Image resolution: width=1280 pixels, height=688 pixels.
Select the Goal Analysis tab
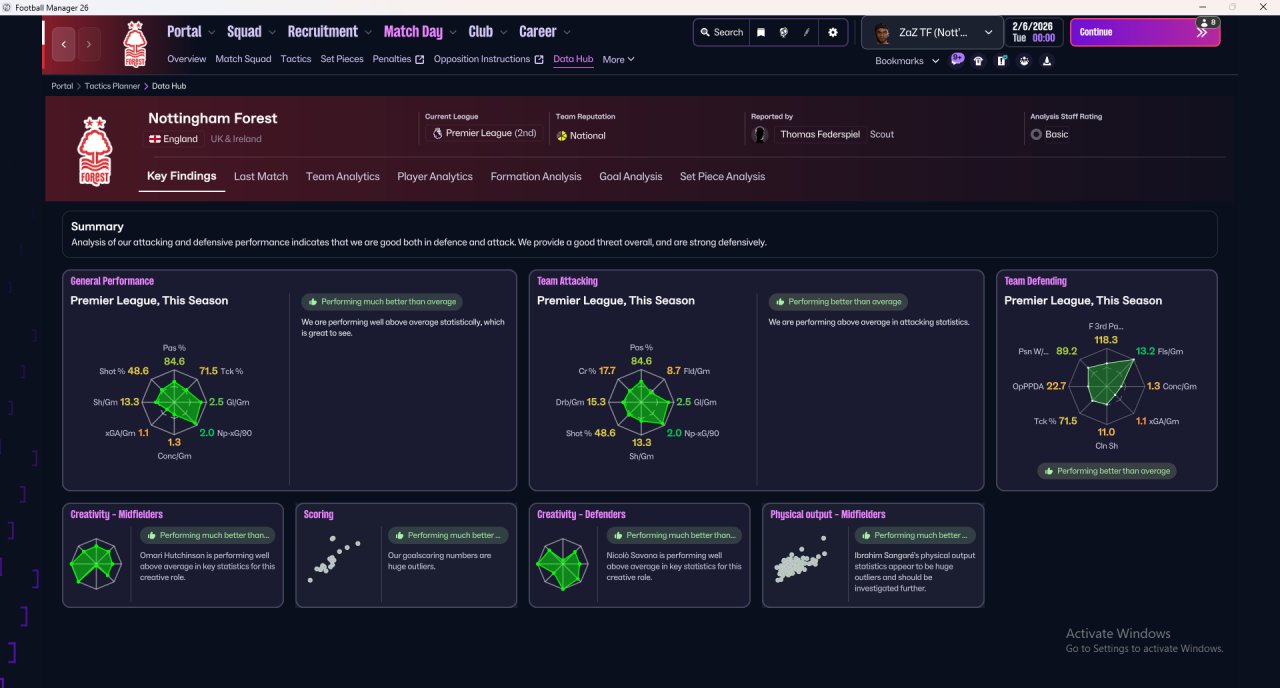pos(631,176)
